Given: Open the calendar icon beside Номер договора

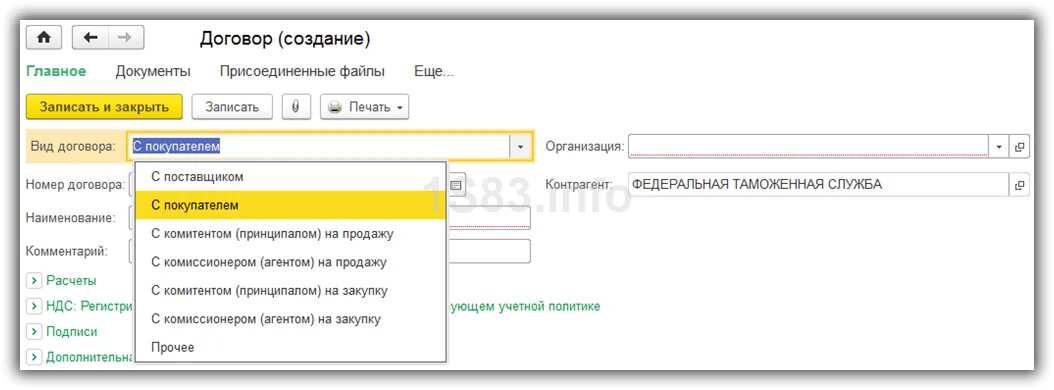Looking at the screenshot, I should pyautogui.click(x=456, y=184).
